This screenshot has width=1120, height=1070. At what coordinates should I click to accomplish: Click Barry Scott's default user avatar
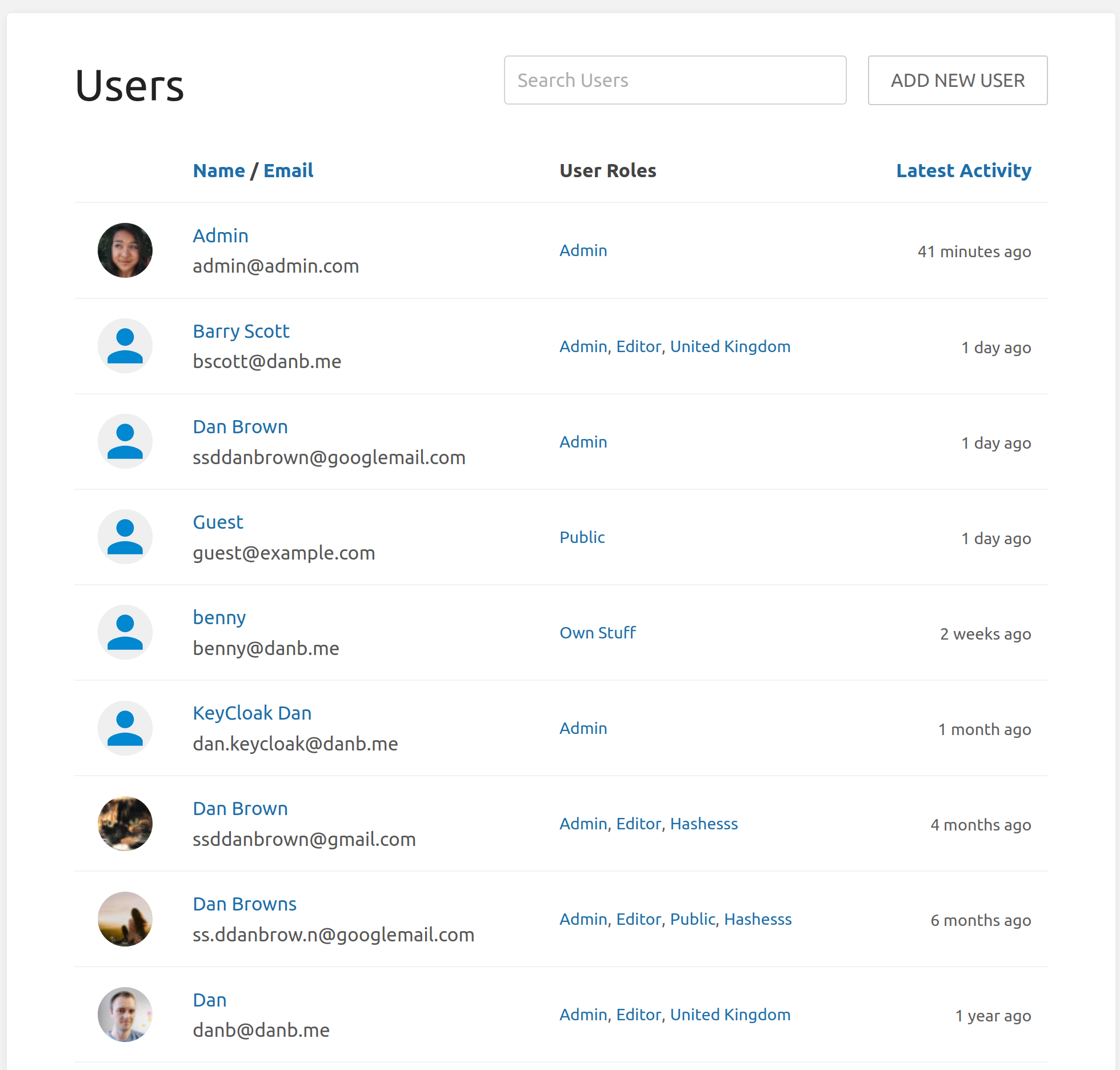click(x=125, y=346)
